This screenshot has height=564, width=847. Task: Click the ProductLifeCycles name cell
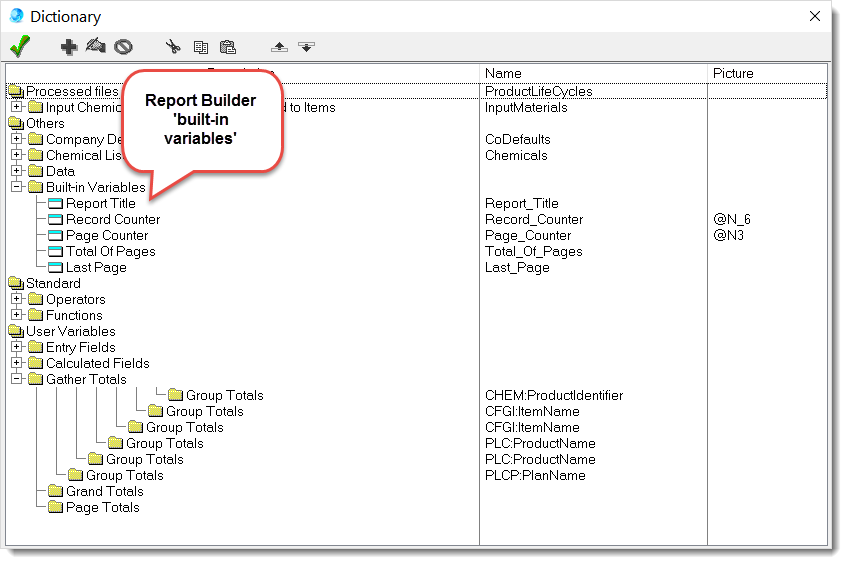[539, 91]
